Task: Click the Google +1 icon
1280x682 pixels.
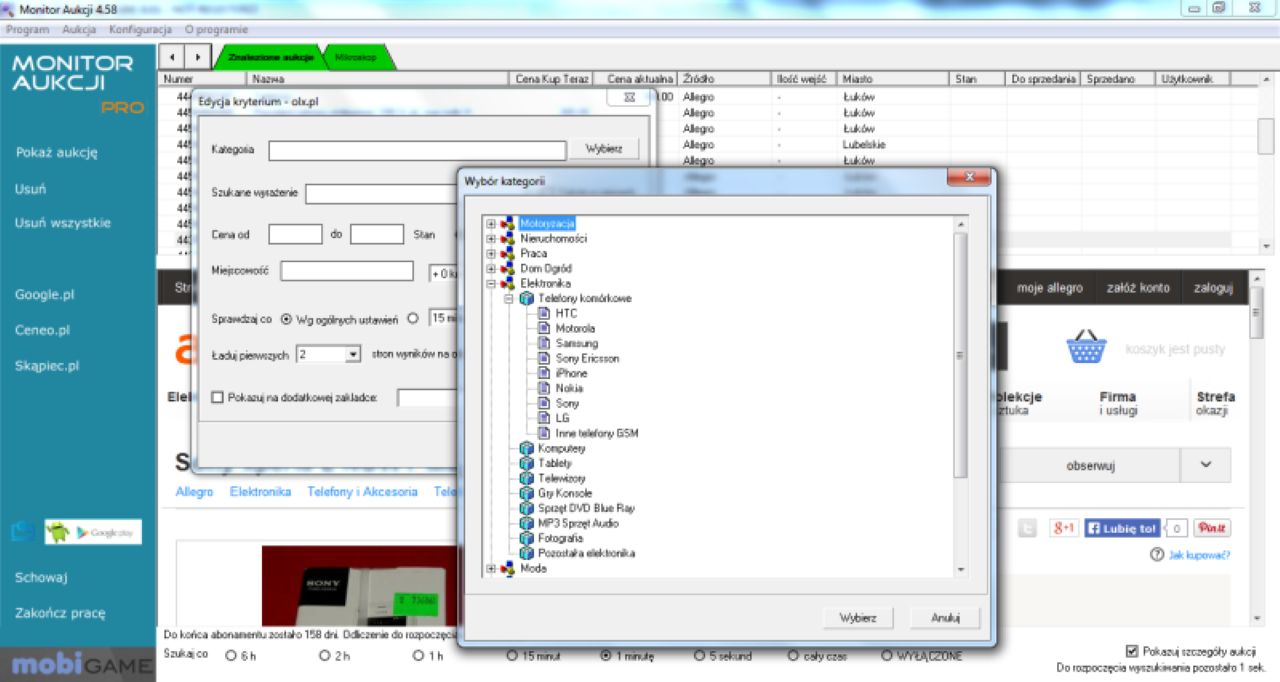Action: point(1063,528)
